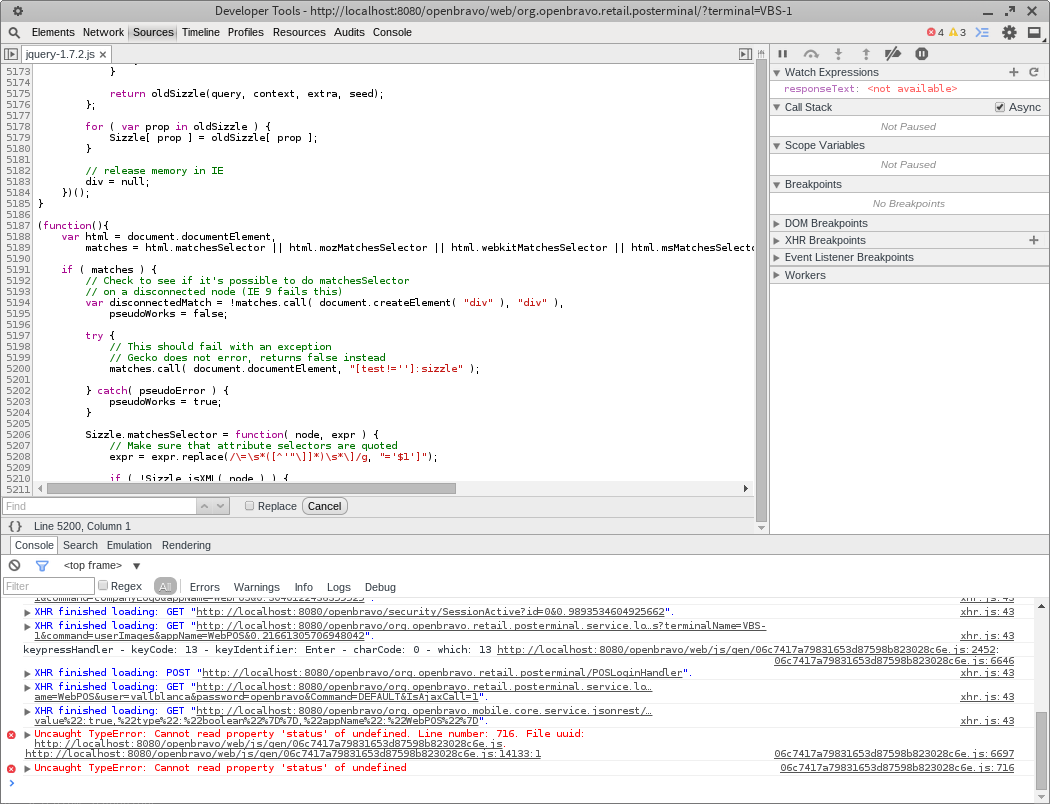Open DevTools settings gear
This screenshot has width=1050, height=804.
1009,32
